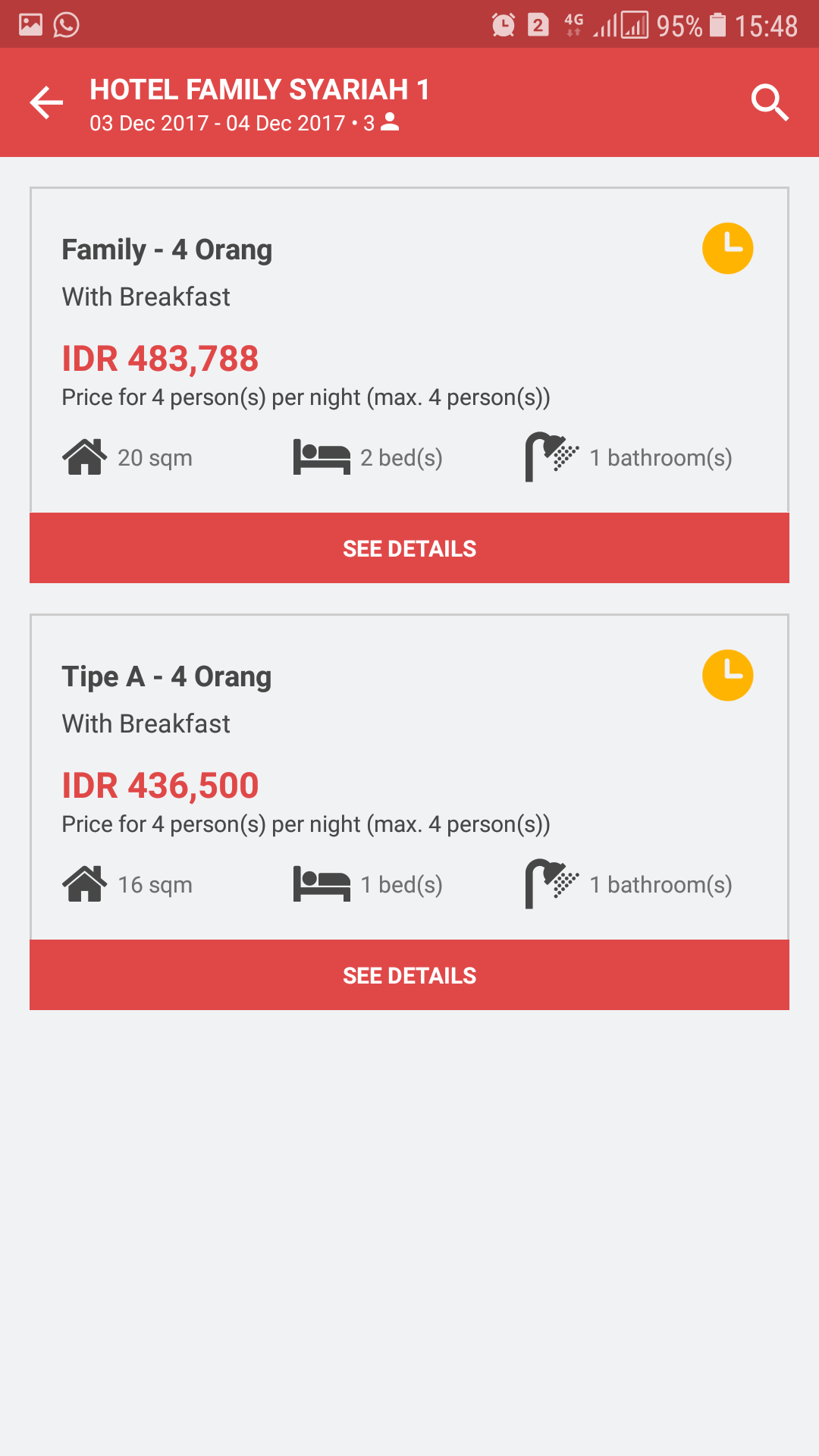See details for Tipe A - 4 Orang
This screenshot has width=819, height=1456.
tap(409, 975)
